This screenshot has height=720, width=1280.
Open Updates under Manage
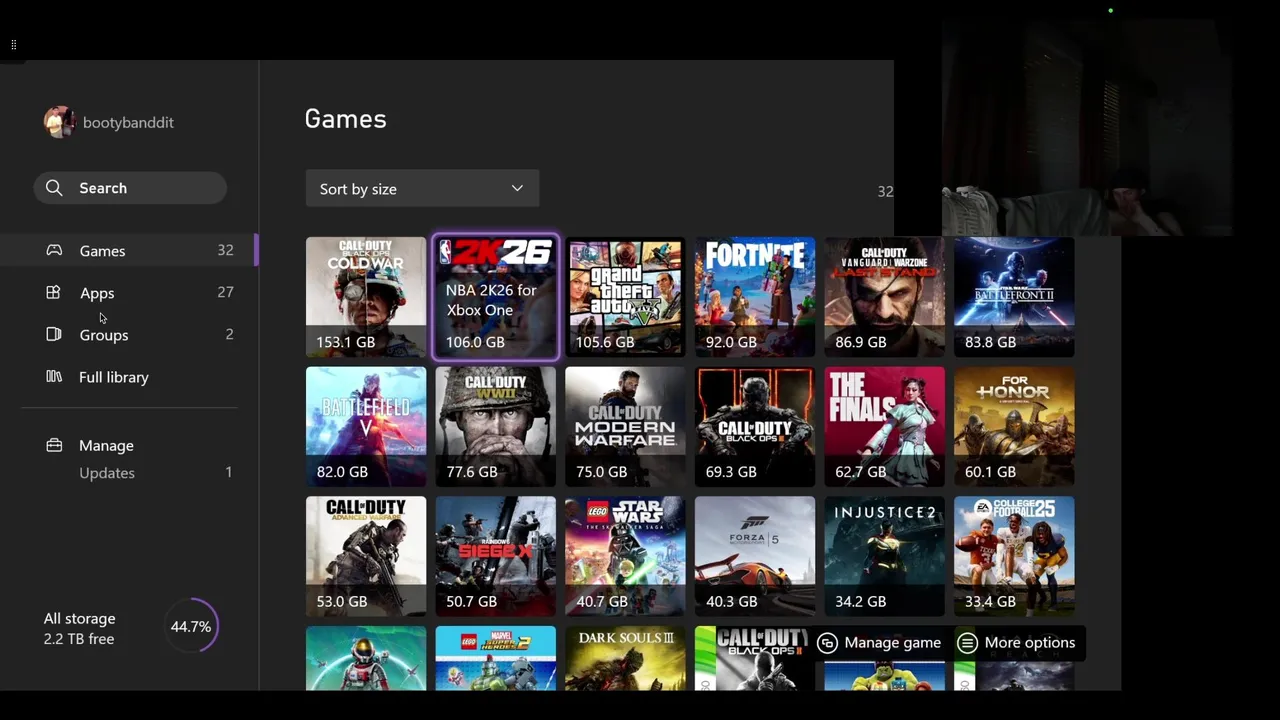(x=107, y=473)
